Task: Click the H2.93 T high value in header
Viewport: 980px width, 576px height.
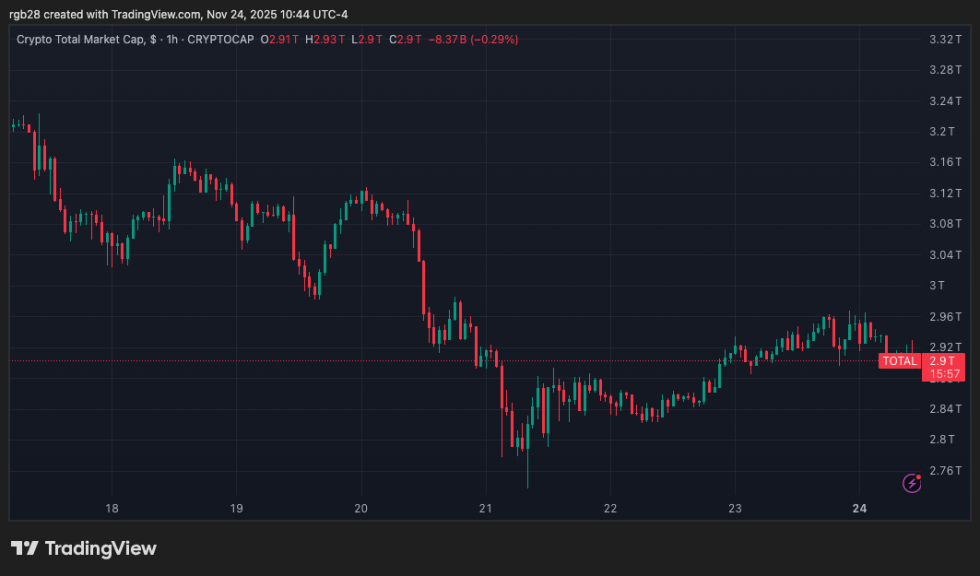Action: (325, 39)
